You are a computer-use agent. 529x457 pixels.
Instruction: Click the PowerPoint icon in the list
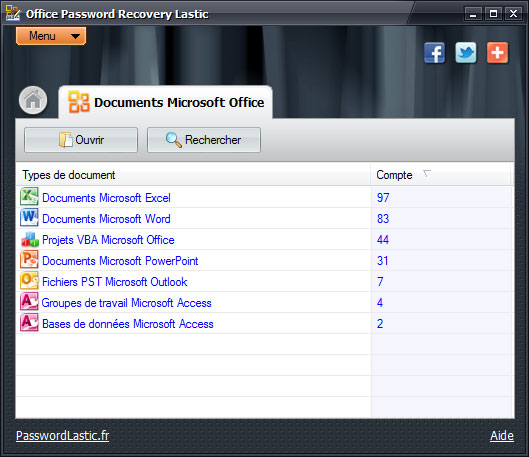pyautogui.click(x=29, y=260)
